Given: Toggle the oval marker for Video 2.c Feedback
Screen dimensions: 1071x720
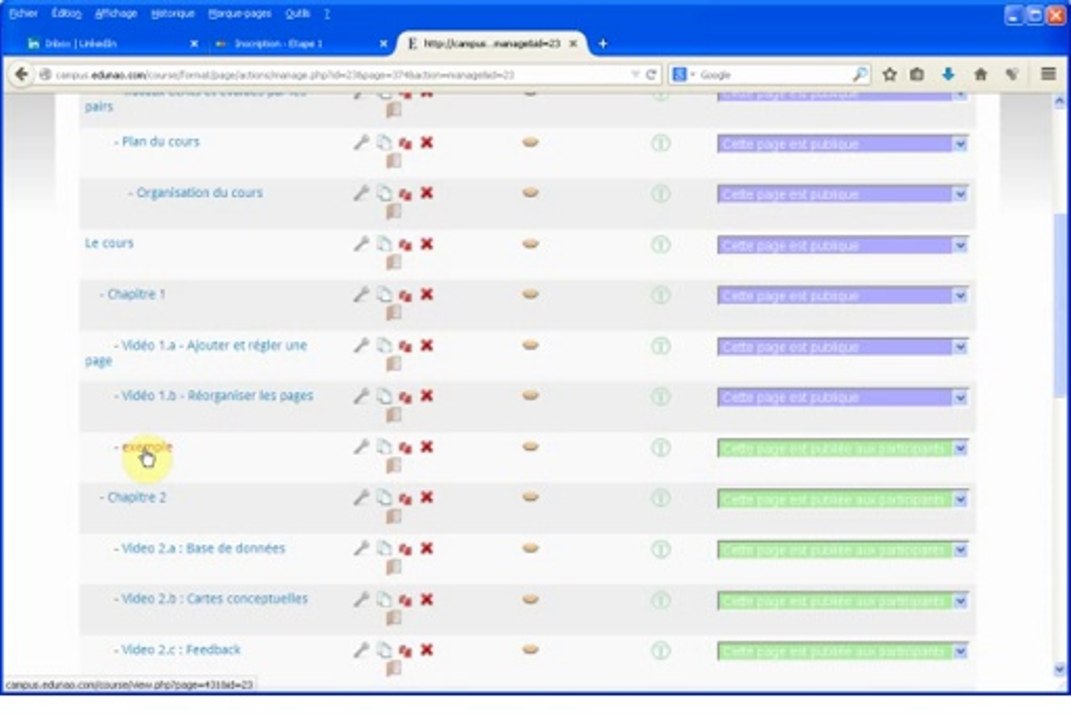Looking at the screenshot, I should coord(531,650).
